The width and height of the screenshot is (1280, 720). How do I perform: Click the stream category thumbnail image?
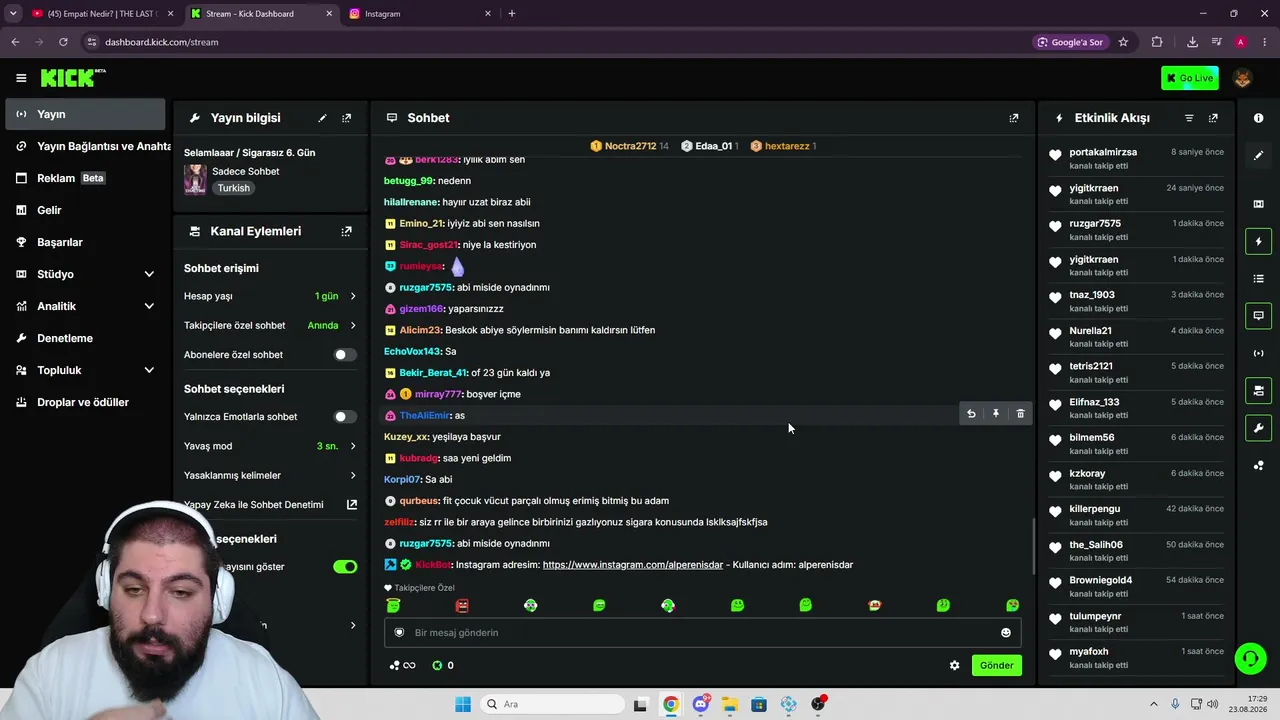[195, 180]
